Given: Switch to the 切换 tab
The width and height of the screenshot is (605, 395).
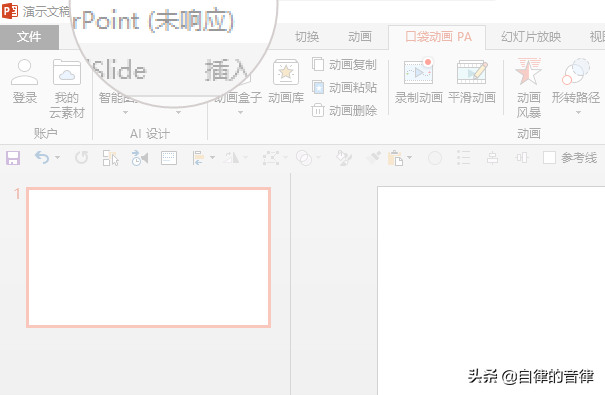Looking at the screenshot, I should 307,37.
